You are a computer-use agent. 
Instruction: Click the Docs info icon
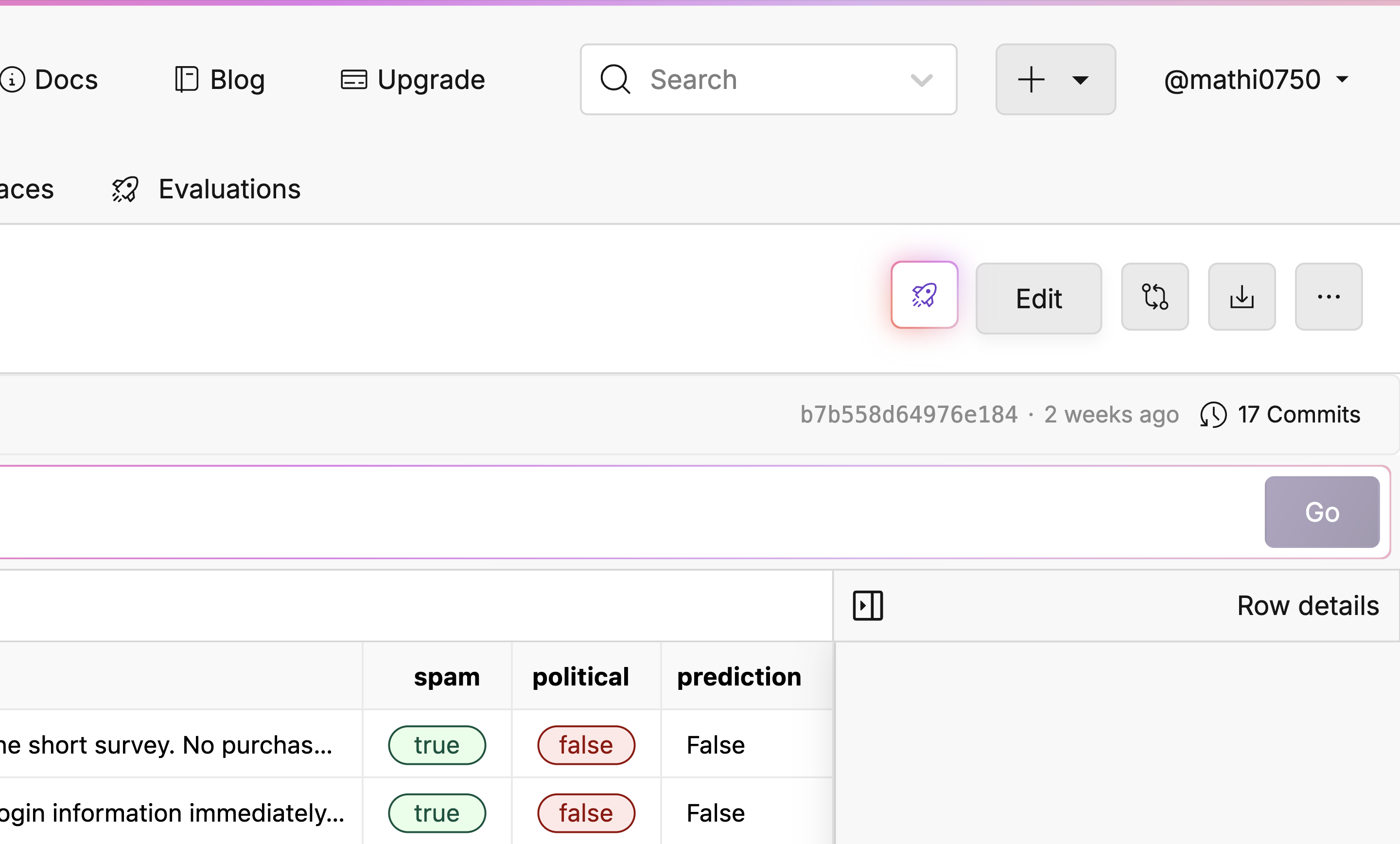13,79
